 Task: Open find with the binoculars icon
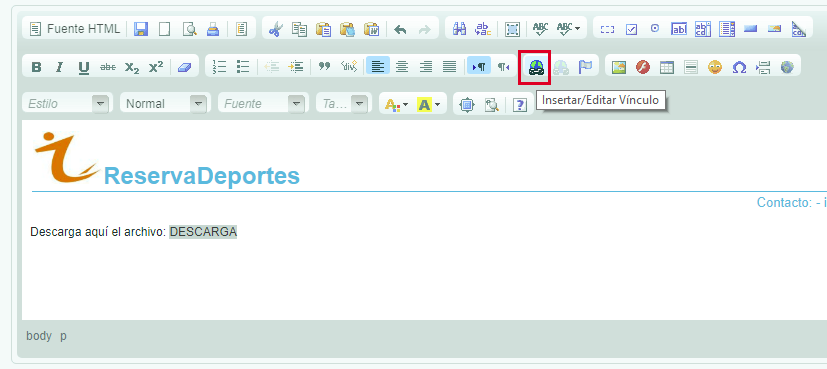point(459,28)
